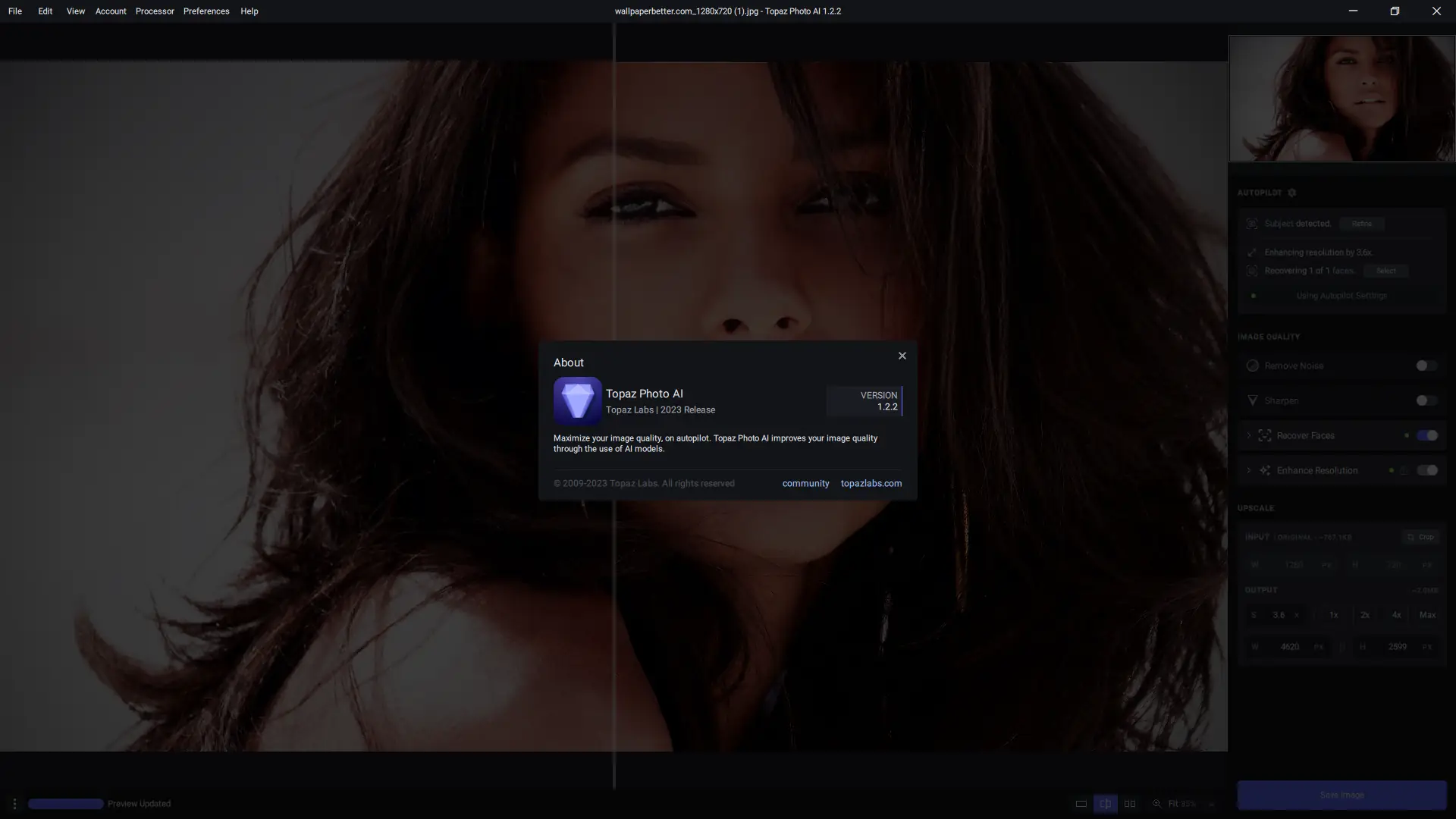The image size is (1456, 819).
Task: Open the community link
Action: tap(805, 483)
